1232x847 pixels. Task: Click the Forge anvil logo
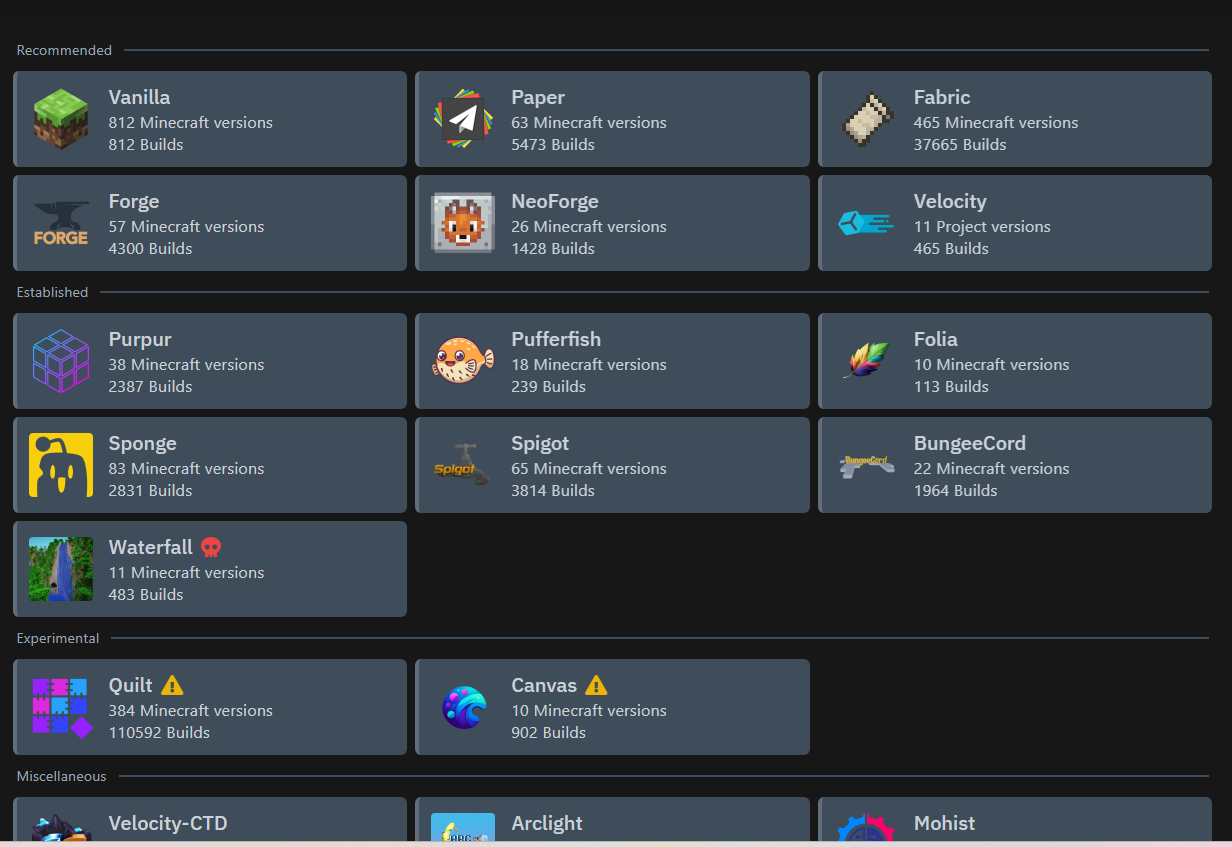click(x=61, y=223)
